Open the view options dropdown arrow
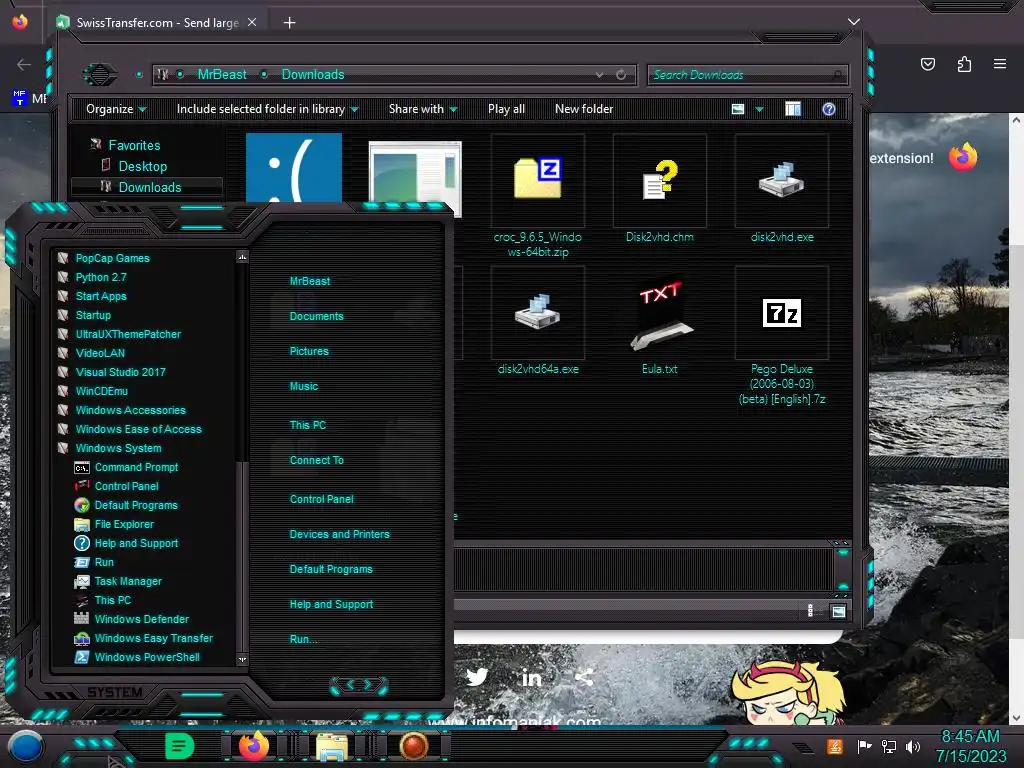The width and height of the screenshot is (1024, 768). [760, 110]
